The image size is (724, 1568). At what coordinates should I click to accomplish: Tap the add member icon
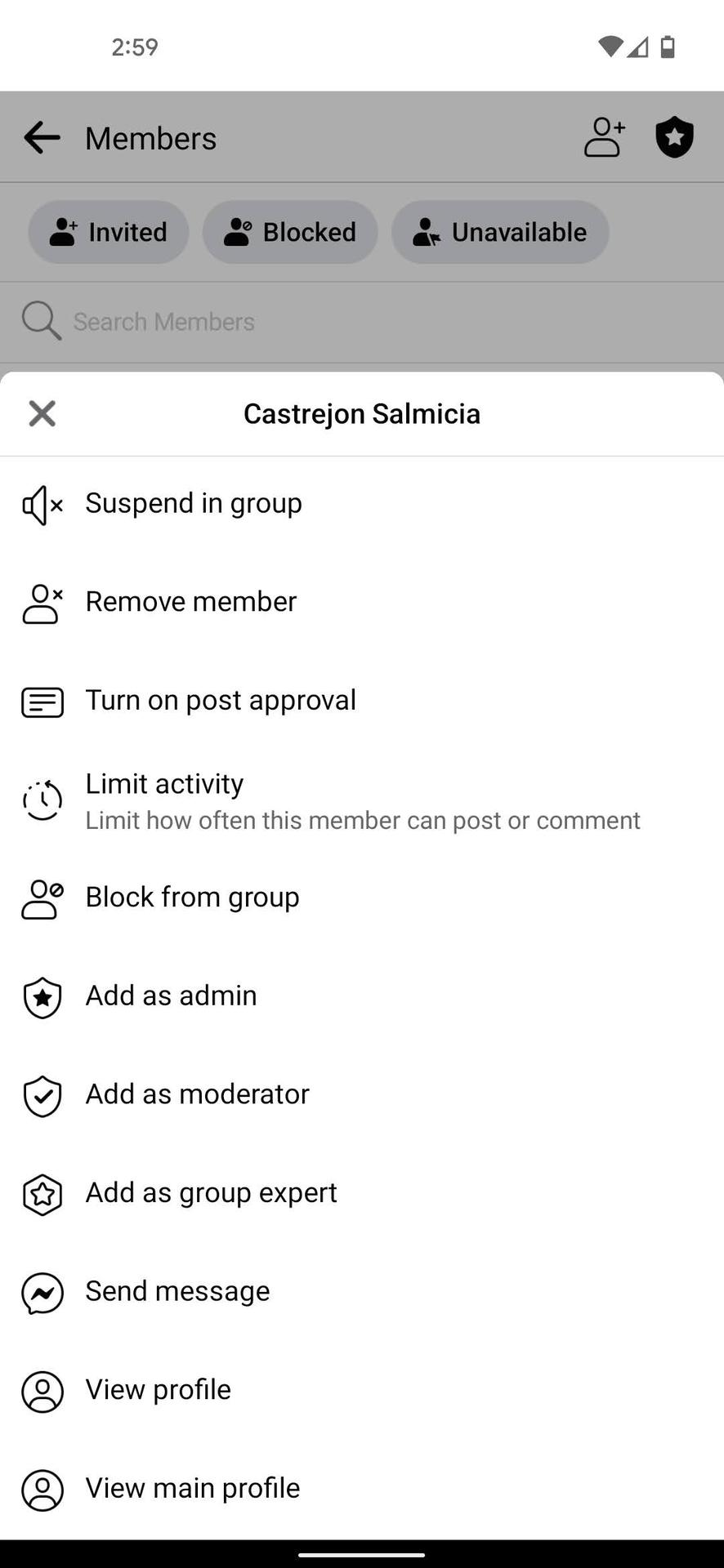[x=605, y=137]
